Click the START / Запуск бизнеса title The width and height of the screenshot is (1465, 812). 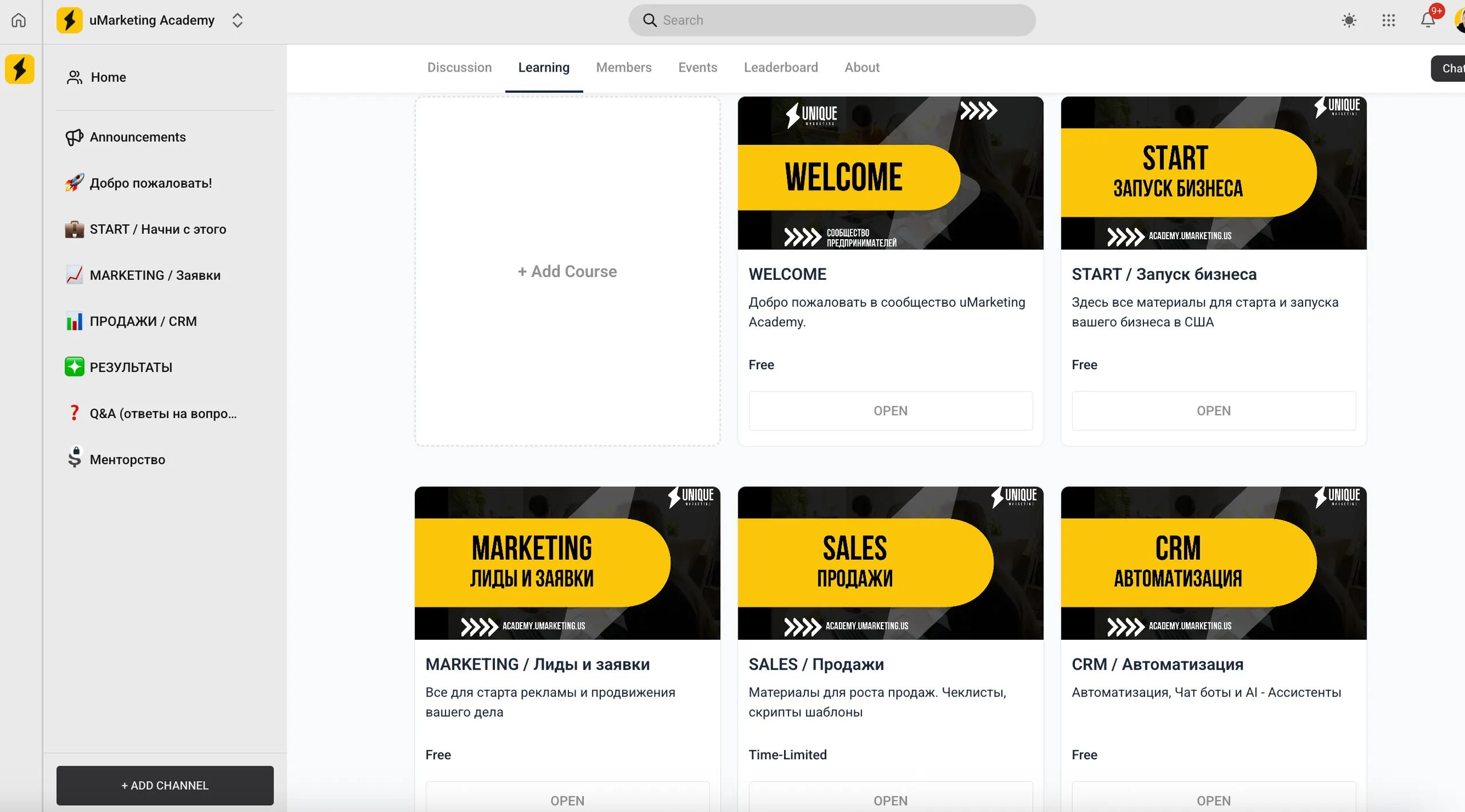[1164, 275]
